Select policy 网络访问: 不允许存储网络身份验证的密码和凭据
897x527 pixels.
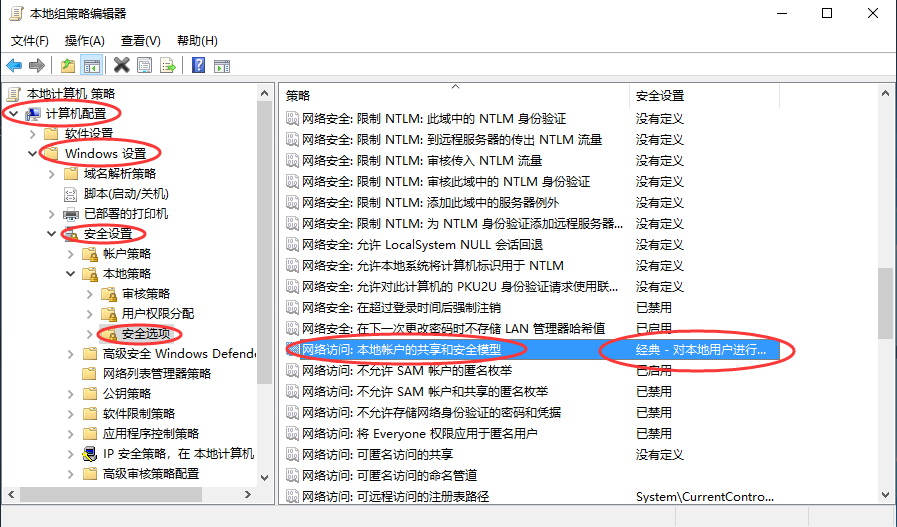(x=431, y=413)
